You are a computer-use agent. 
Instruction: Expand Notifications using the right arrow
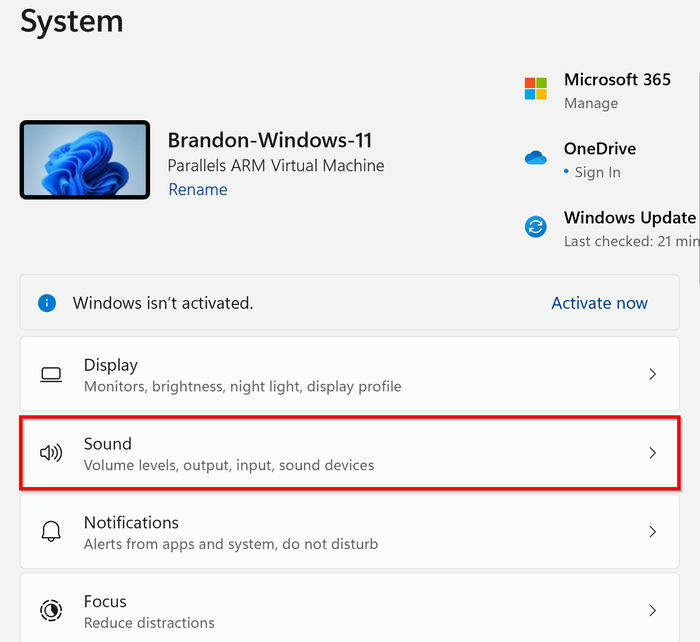click(652, 531)
